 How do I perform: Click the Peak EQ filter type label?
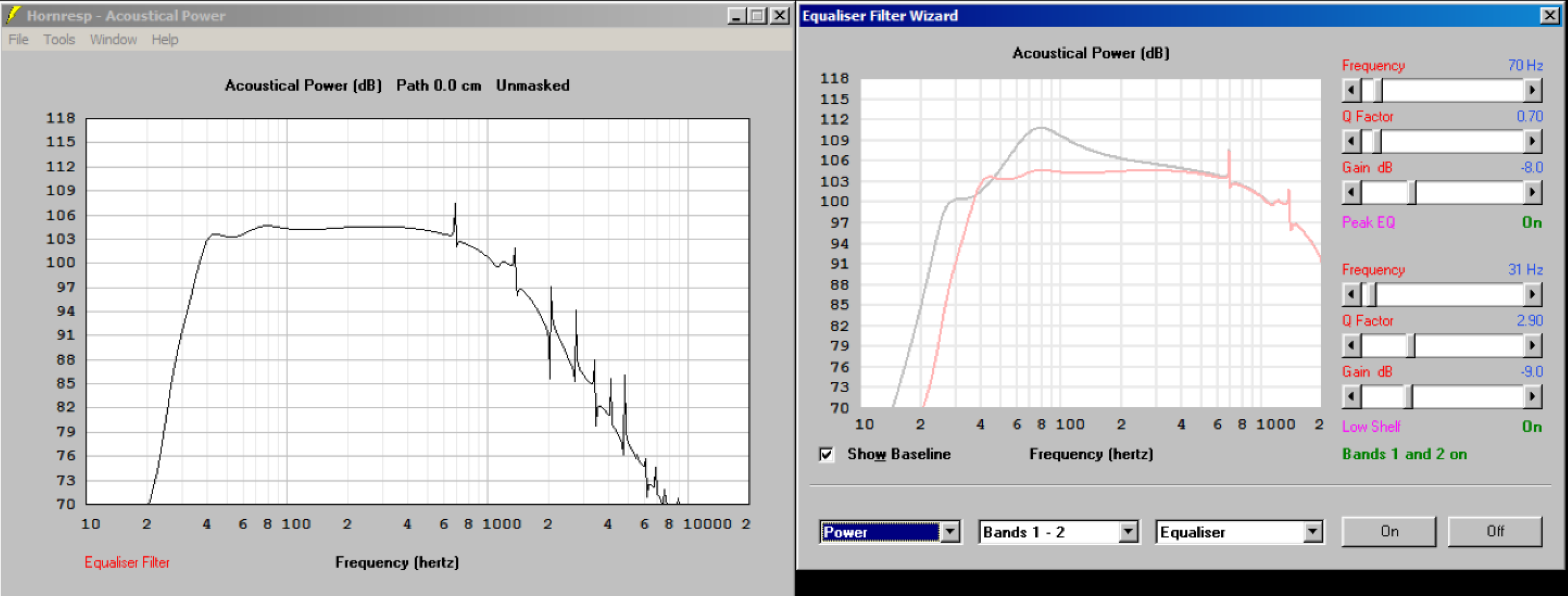click(1368, 223)
